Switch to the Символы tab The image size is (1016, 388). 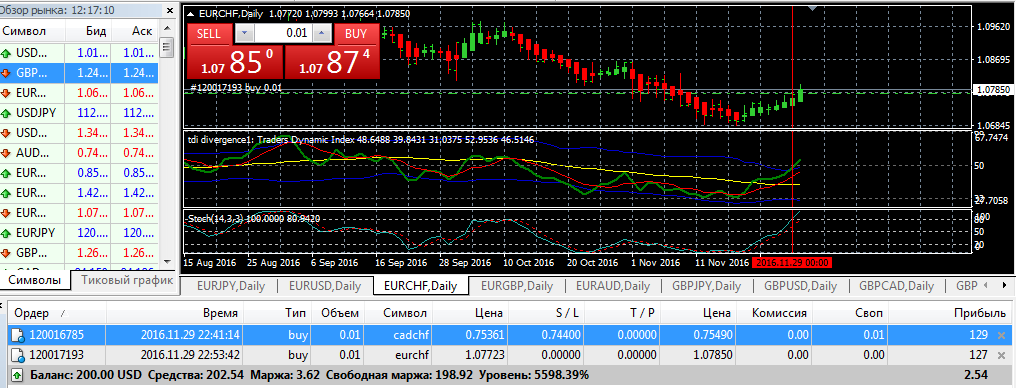(x=35, y=280)
